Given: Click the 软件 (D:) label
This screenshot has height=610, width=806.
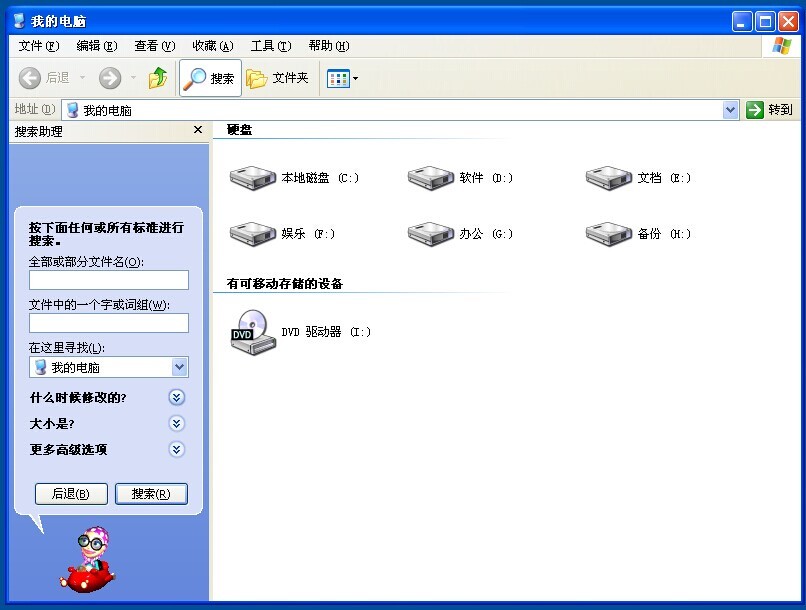Looking at the screenshot, I should [486, 178].
